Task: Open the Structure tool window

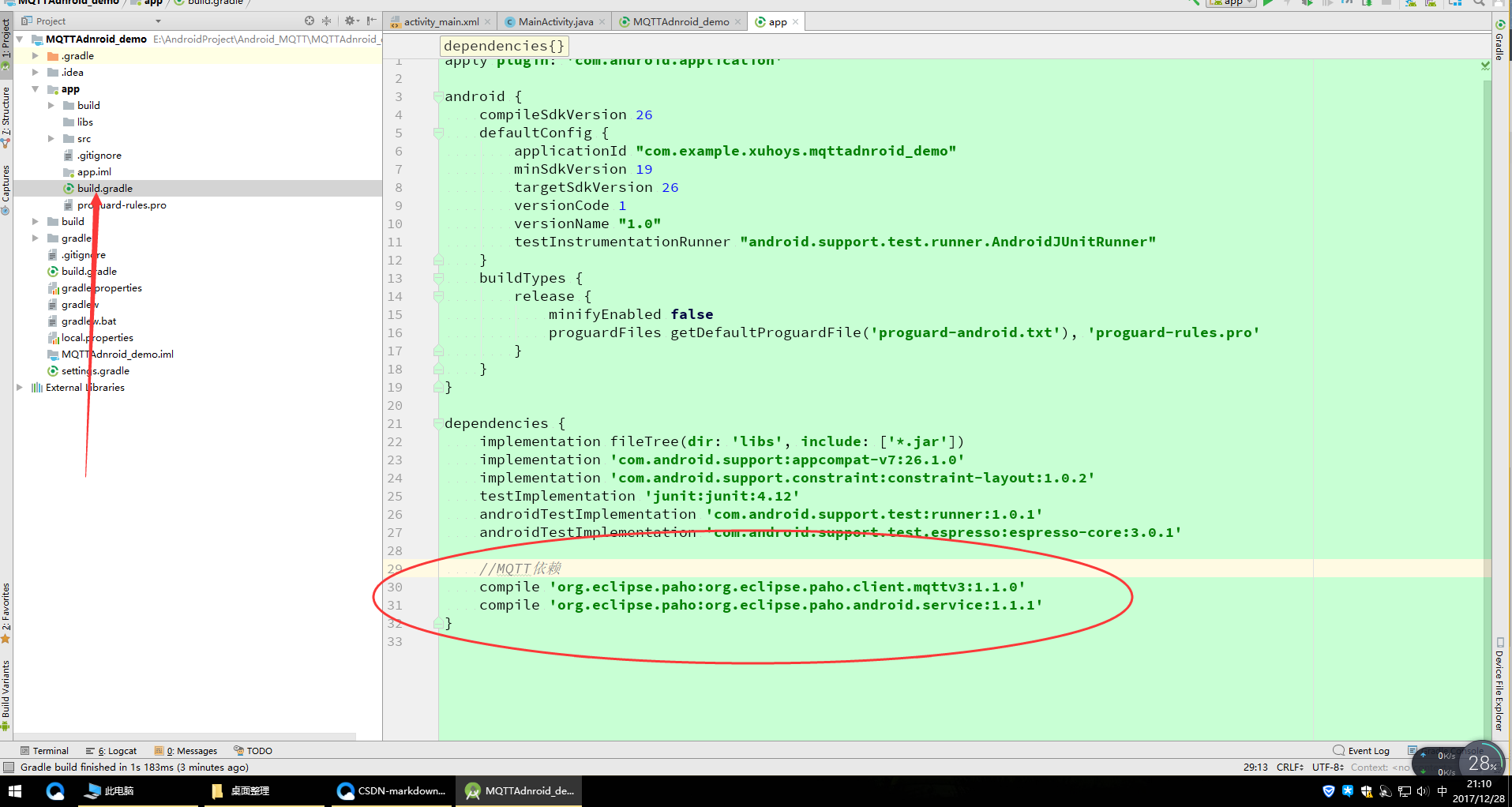Action: 6,116
